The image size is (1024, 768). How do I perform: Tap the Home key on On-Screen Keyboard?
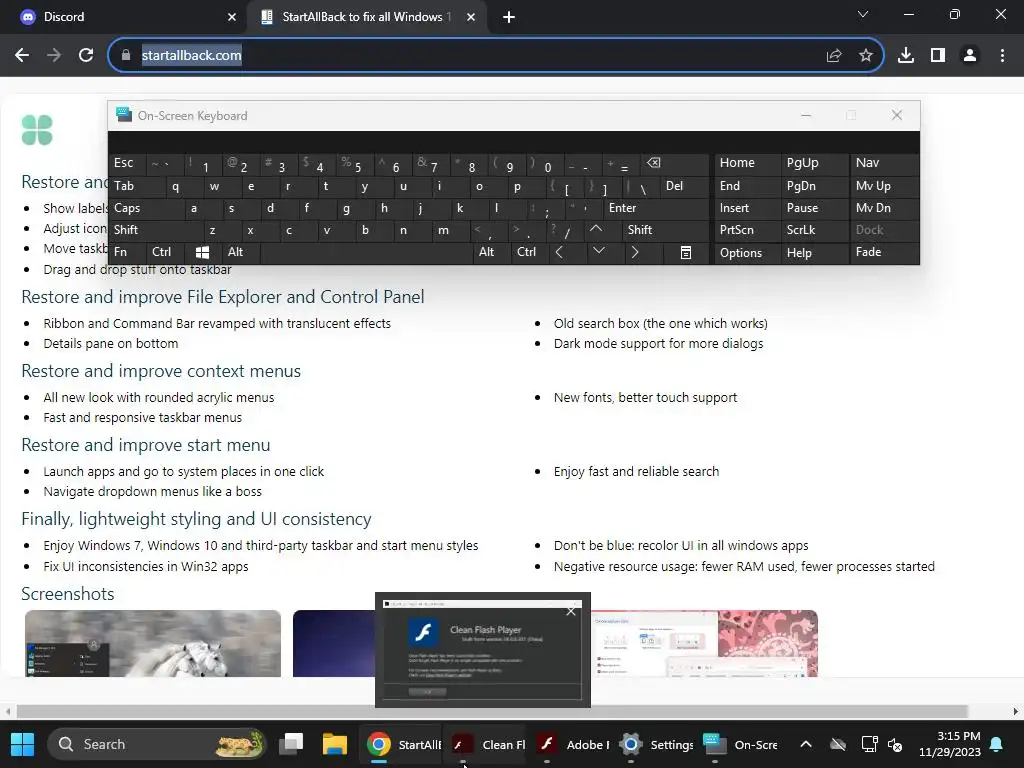(x=746, y=163)
